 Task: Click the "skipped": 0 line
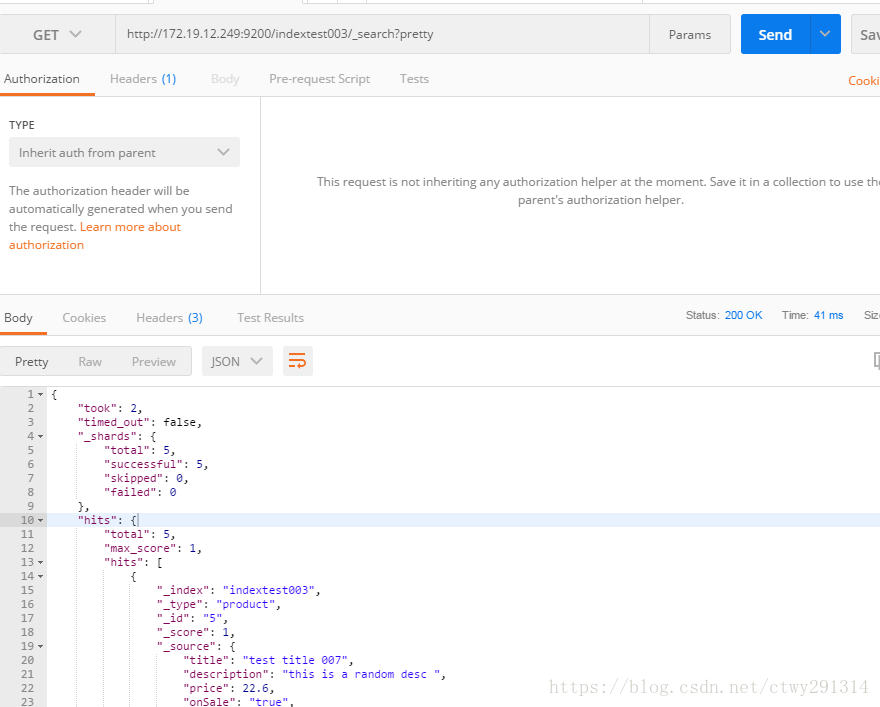tap(146, 479)
